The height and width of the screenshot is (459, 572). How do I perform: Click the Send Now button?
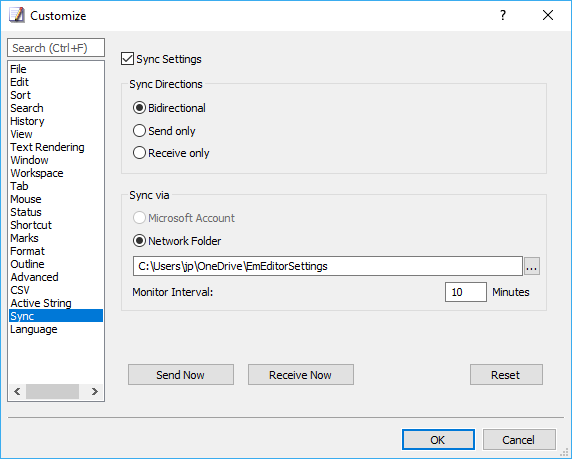coord(181,374)
